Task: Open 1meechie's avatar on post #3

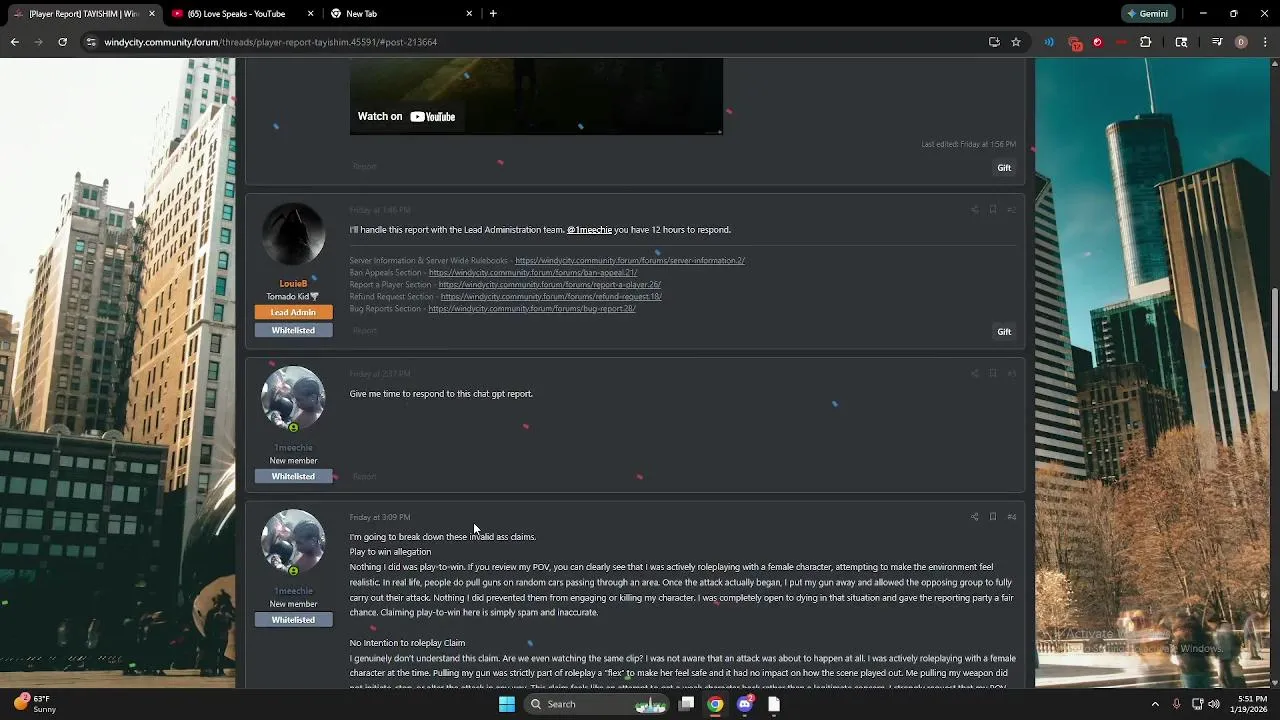Action: pos(293,399)
